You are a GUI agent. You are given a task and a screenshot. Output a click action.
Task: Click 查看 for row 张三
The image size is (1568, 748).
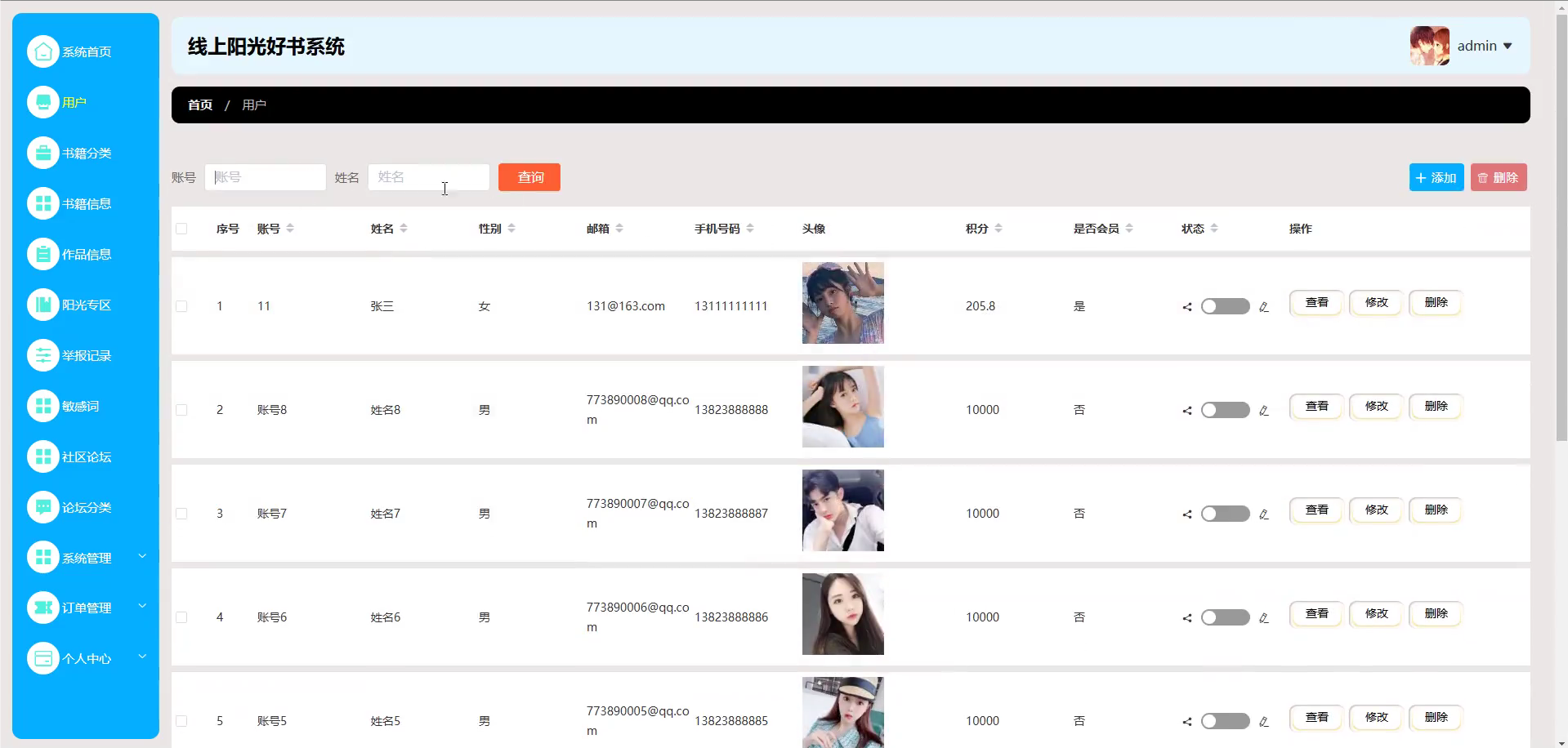(1316, 303)
